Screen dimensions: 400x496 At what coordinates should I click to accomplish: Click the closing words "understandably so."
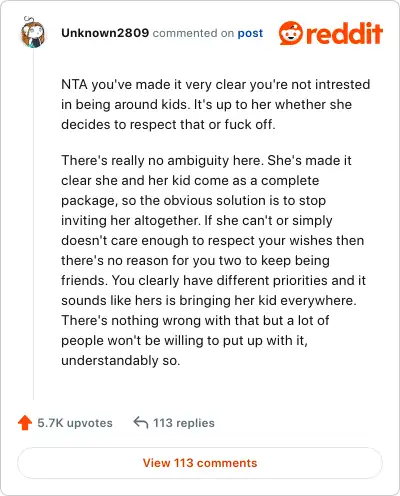(x=121, y=361)
